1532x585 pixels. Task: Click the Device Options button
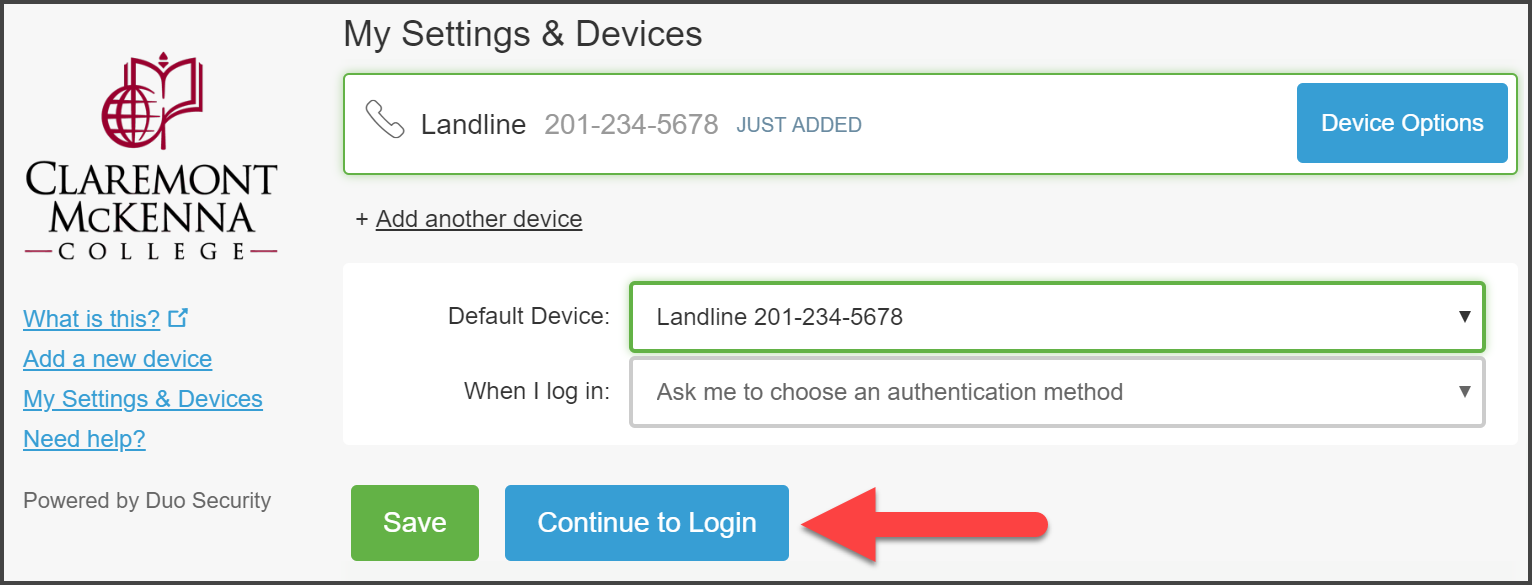coord(1402,122)
